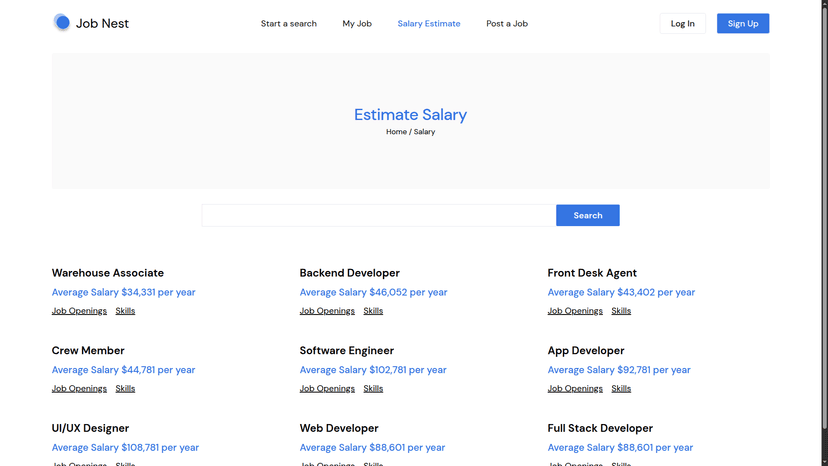Open Skills for Warehouse Associate

point(125,311)
